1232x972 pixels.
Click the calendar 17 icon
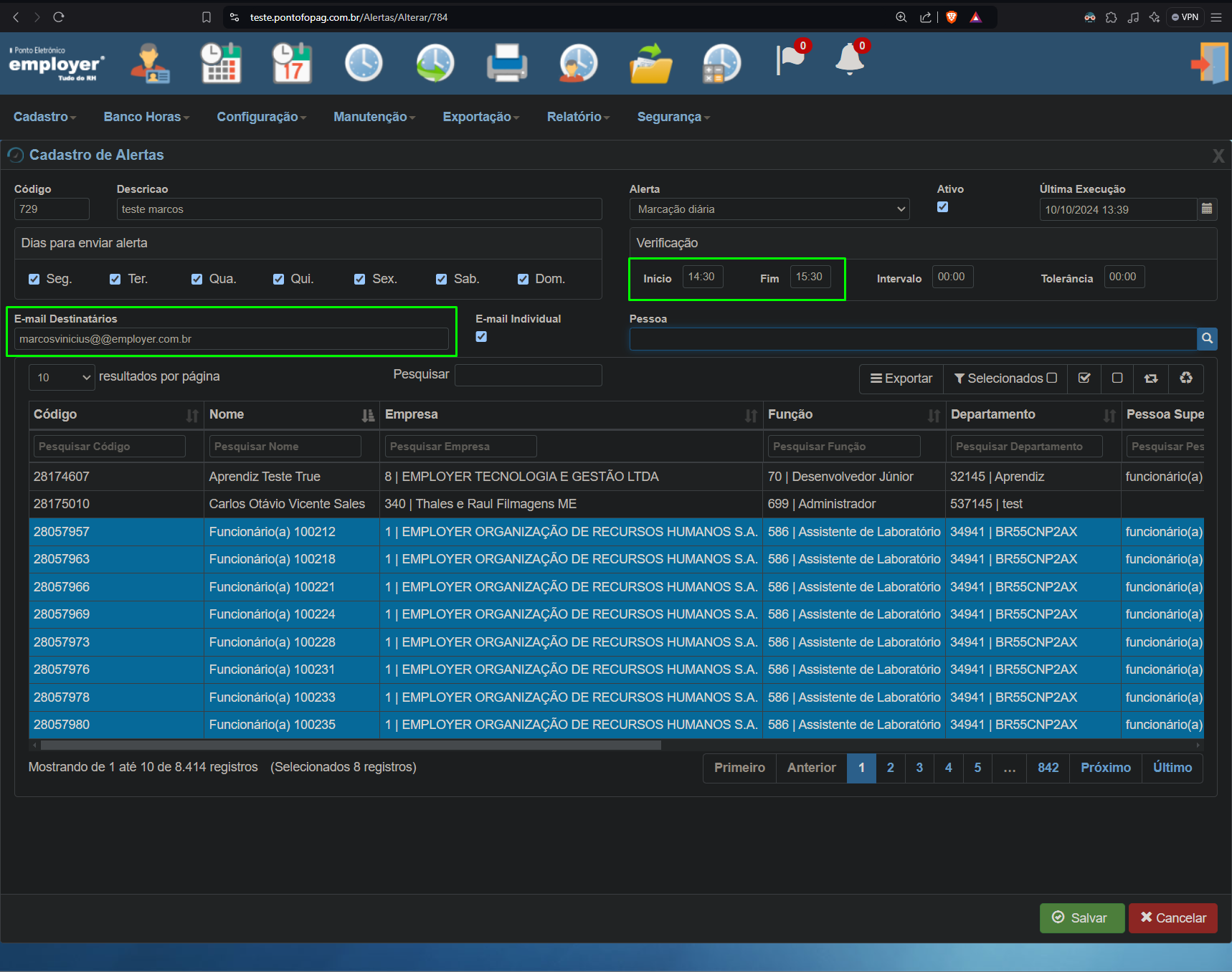tap(292, 63)
